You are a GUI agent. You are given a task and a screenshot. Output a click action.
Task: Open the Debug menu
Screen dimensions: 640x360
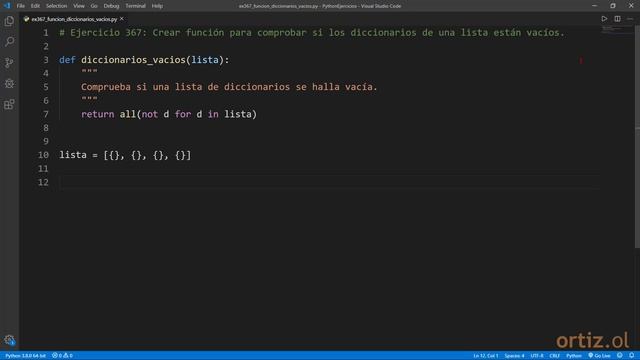tap(111, 6)
